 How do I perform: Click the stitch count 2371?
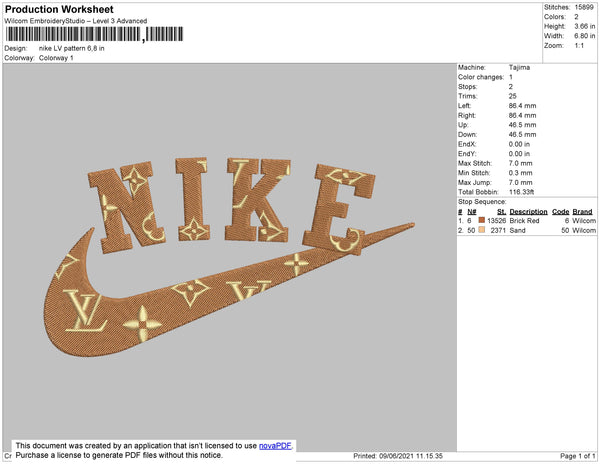tap(498, 230)
